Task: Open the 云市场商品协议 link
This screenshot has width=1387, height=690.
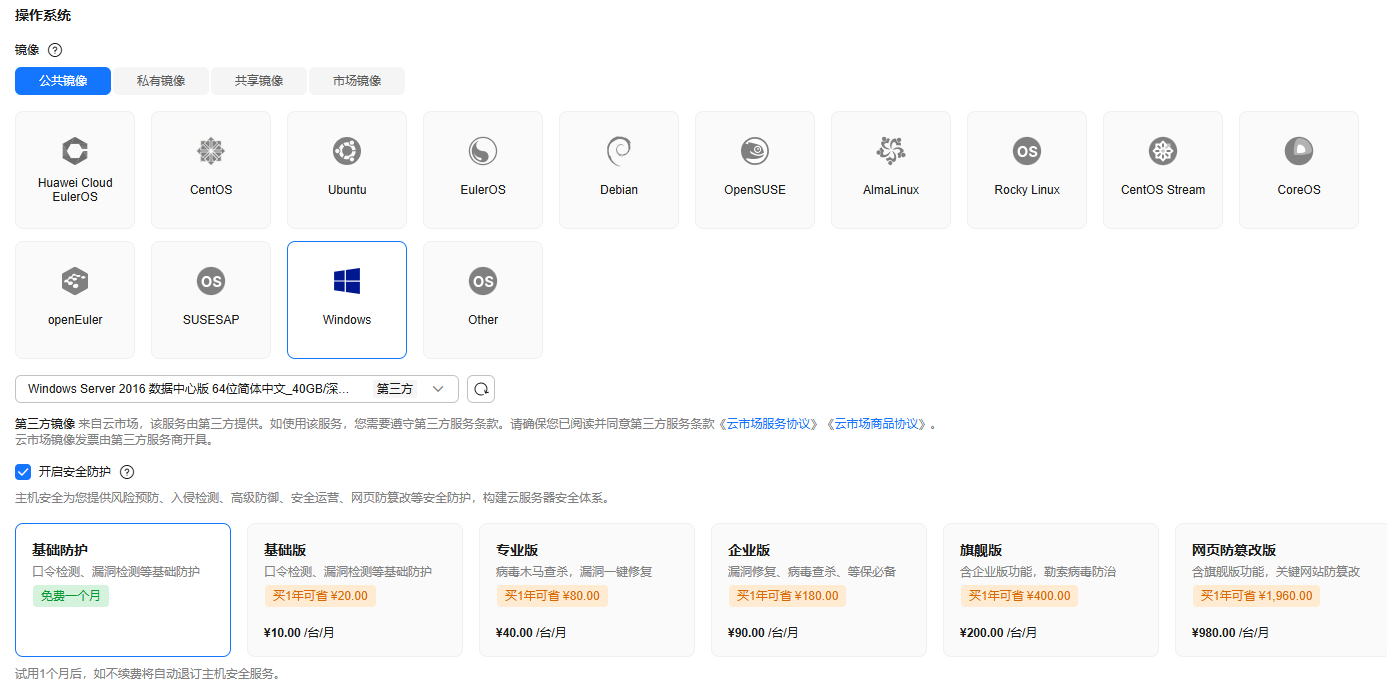Action: (877, 424)
